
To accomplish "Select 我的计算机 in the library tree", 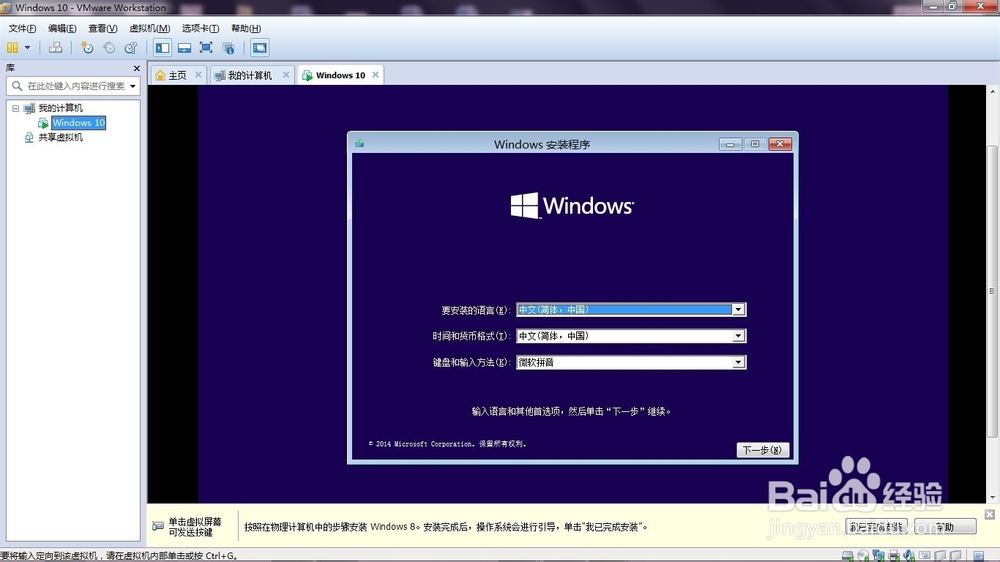I will (60, 108).
